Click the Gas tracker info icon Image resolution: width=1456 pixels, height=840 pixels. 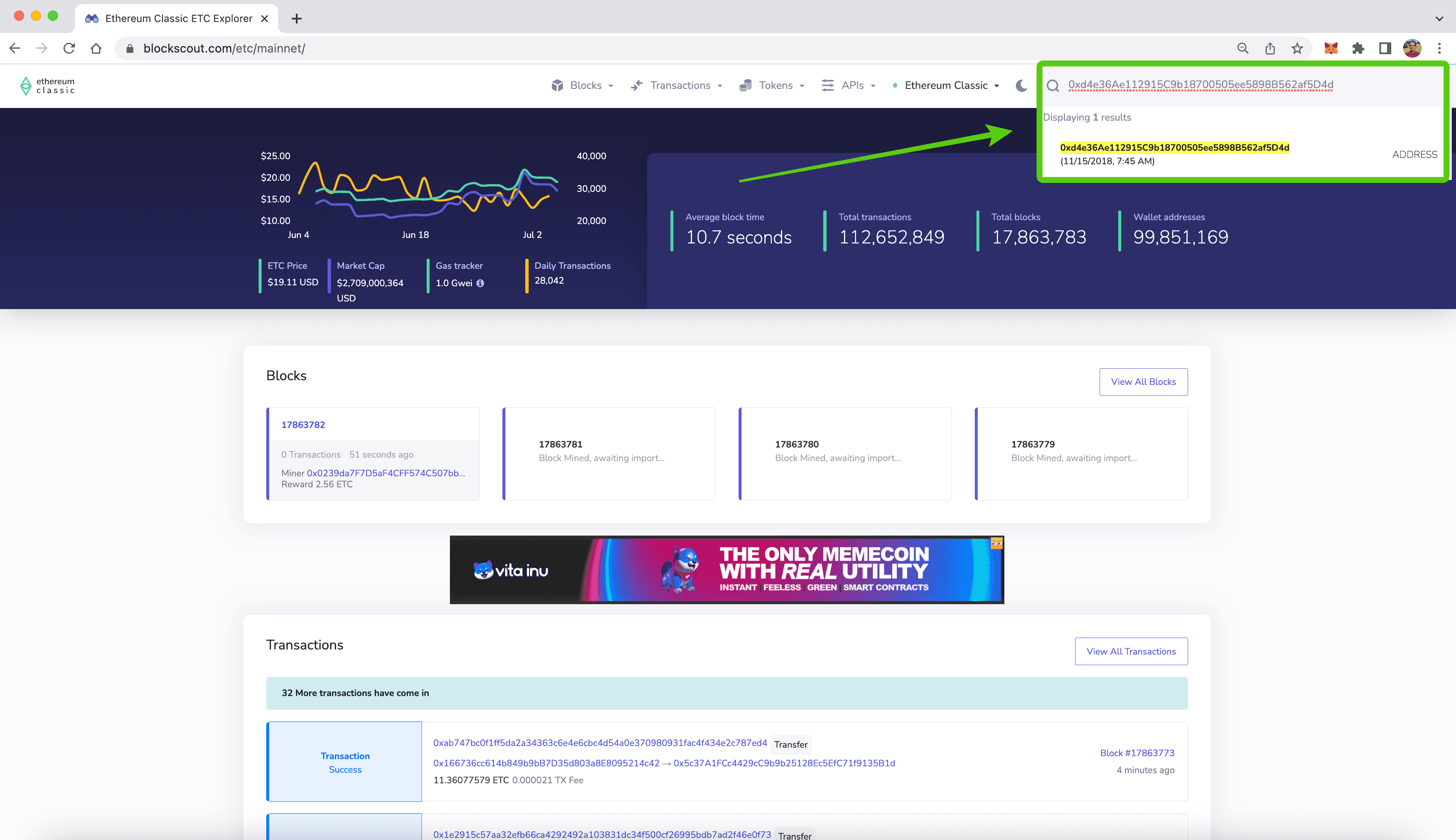480,283
